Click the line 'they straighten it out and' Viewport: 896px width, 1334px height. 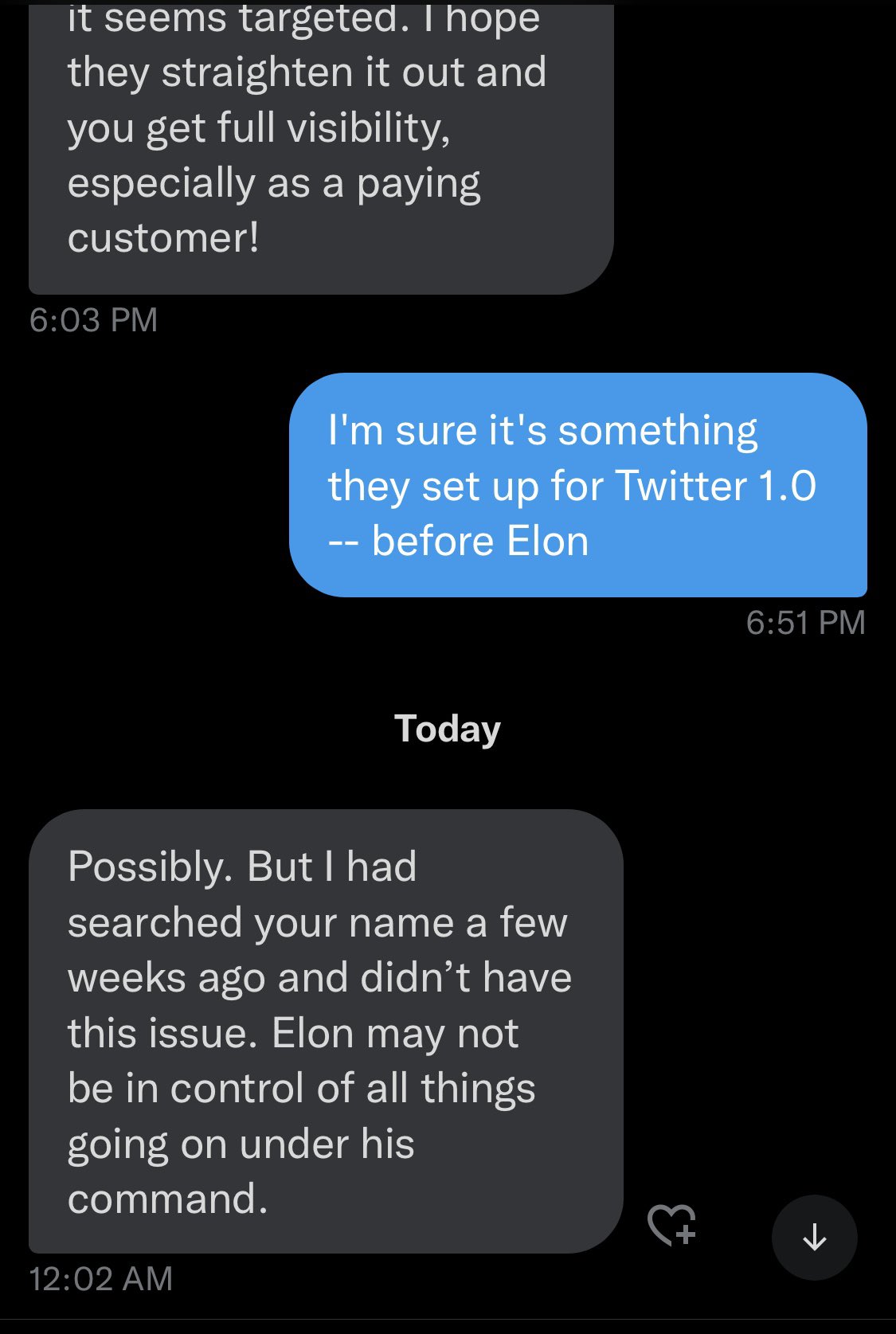pyautogui.click(x=307, y=72)
